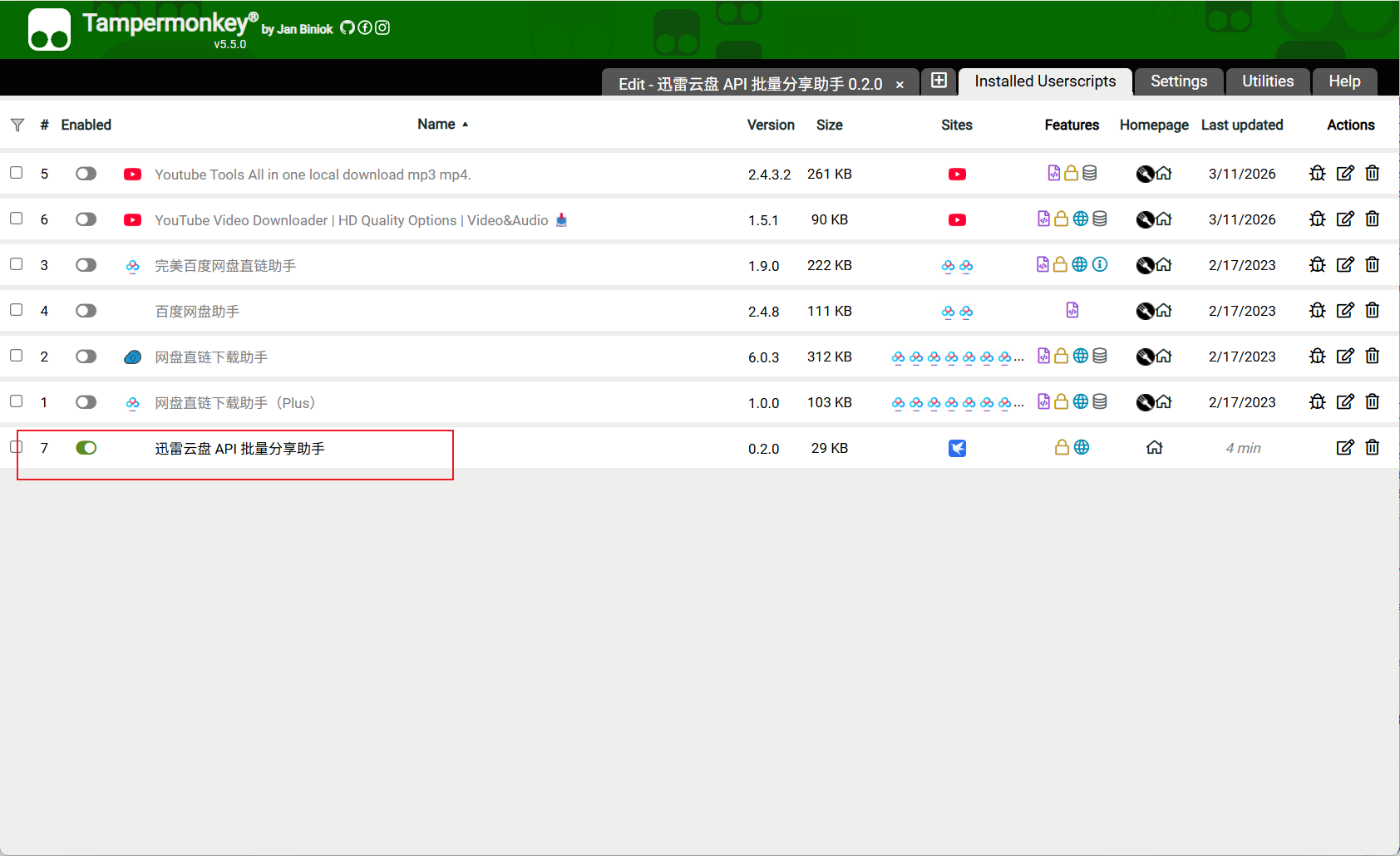Open homepage of 迅雷云盘 API 批量分享助手
1400x856 pixels.
(1155, 447)
